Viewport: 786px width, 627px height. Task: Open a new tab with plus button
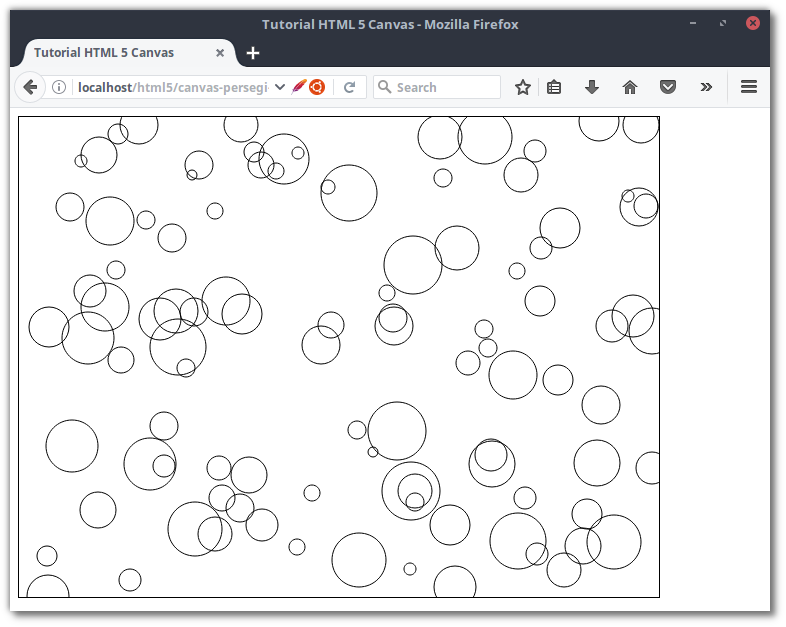point(253,53)
